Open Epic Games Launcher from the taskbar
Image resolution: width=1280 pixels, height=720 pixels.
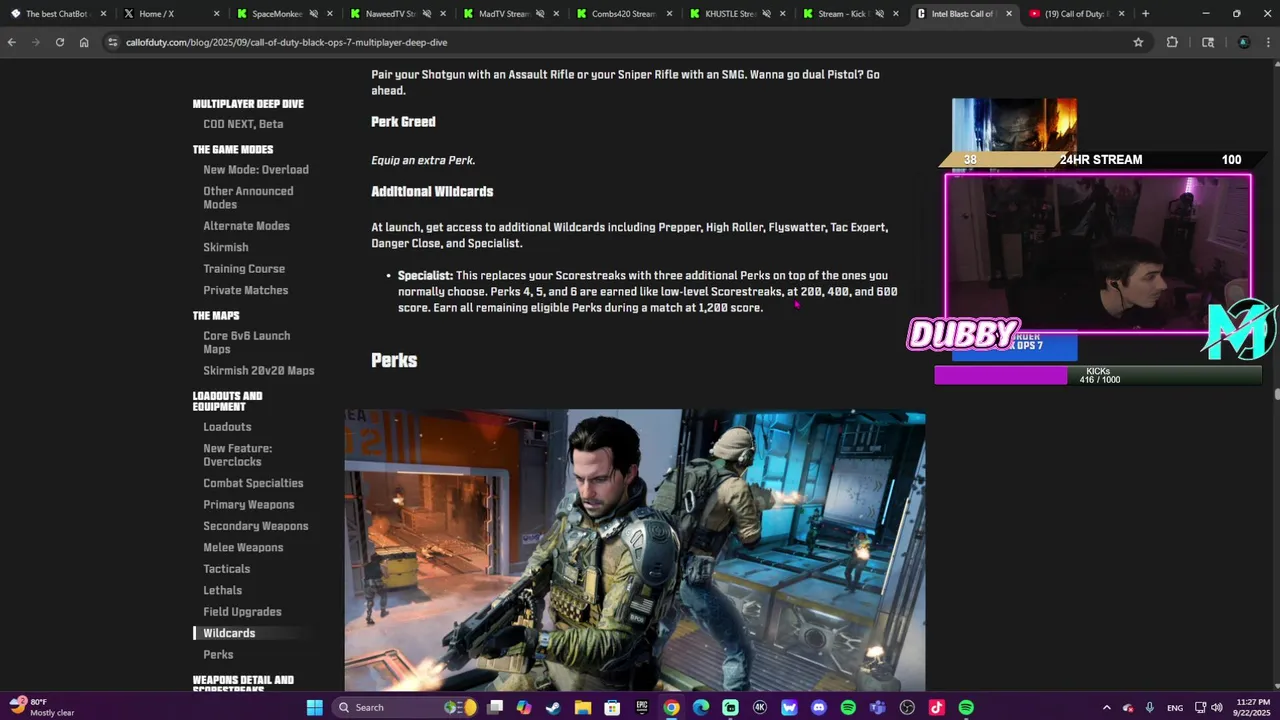coord(642,707)
